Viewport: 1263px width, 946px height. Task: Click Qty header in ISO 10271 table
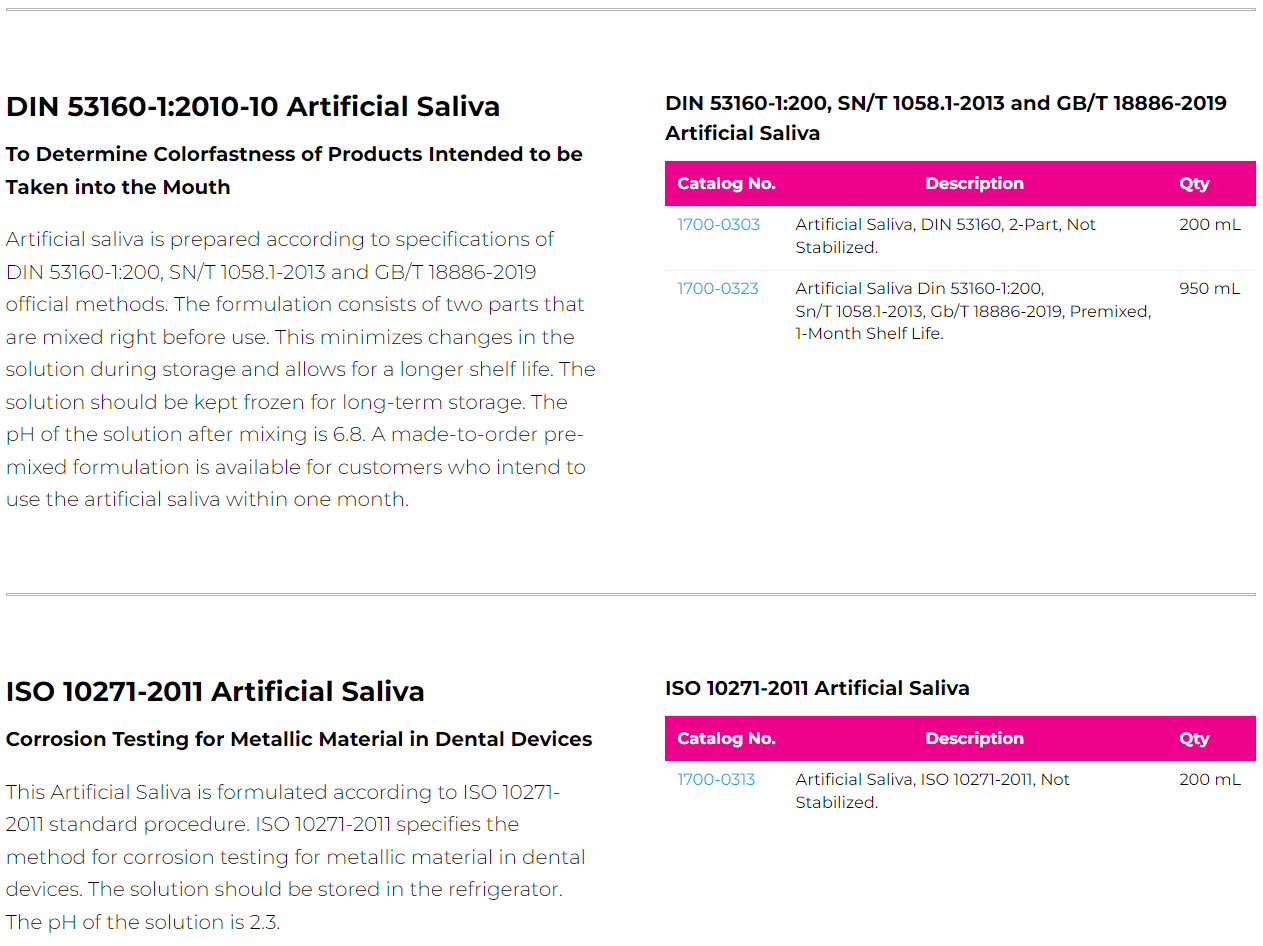point(1194,739)
